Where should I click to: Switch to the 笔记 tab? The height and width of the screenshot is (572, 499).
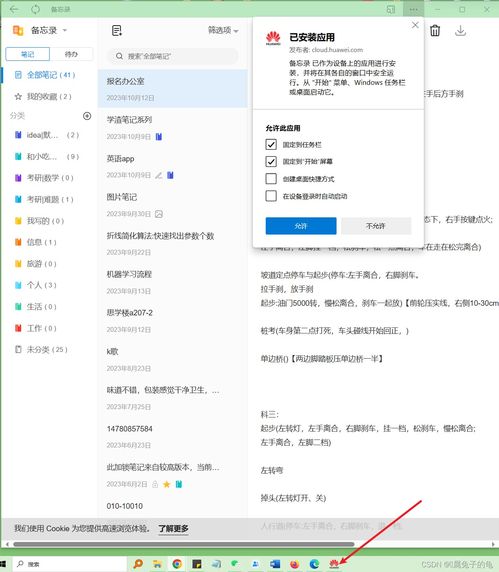tap(28, 54)
